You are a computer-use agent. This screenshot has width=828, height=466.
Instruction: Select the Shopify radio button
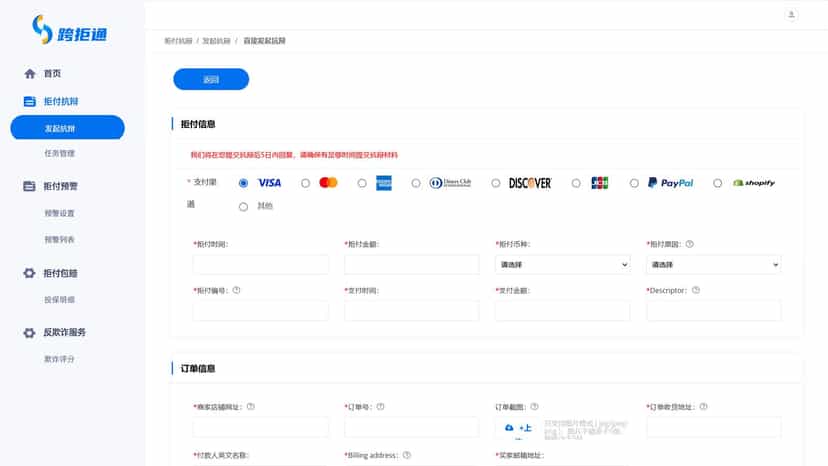pos(717,183)
